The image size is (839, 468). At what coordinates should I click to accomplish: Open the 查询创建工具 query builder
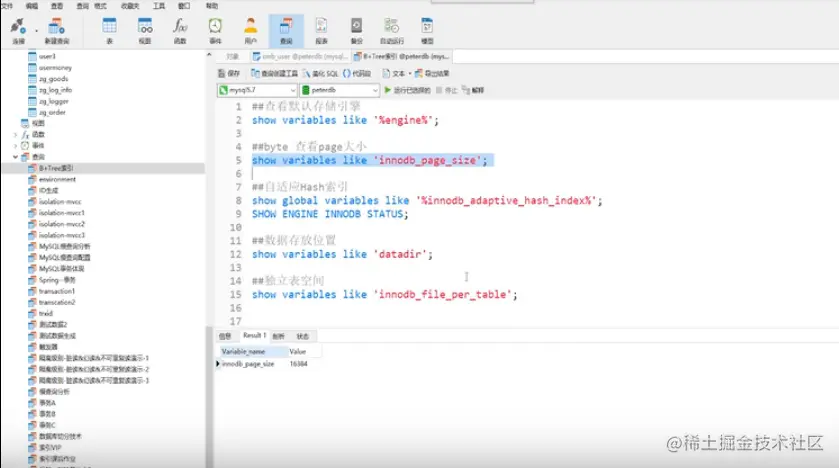[x=274, y=73]
